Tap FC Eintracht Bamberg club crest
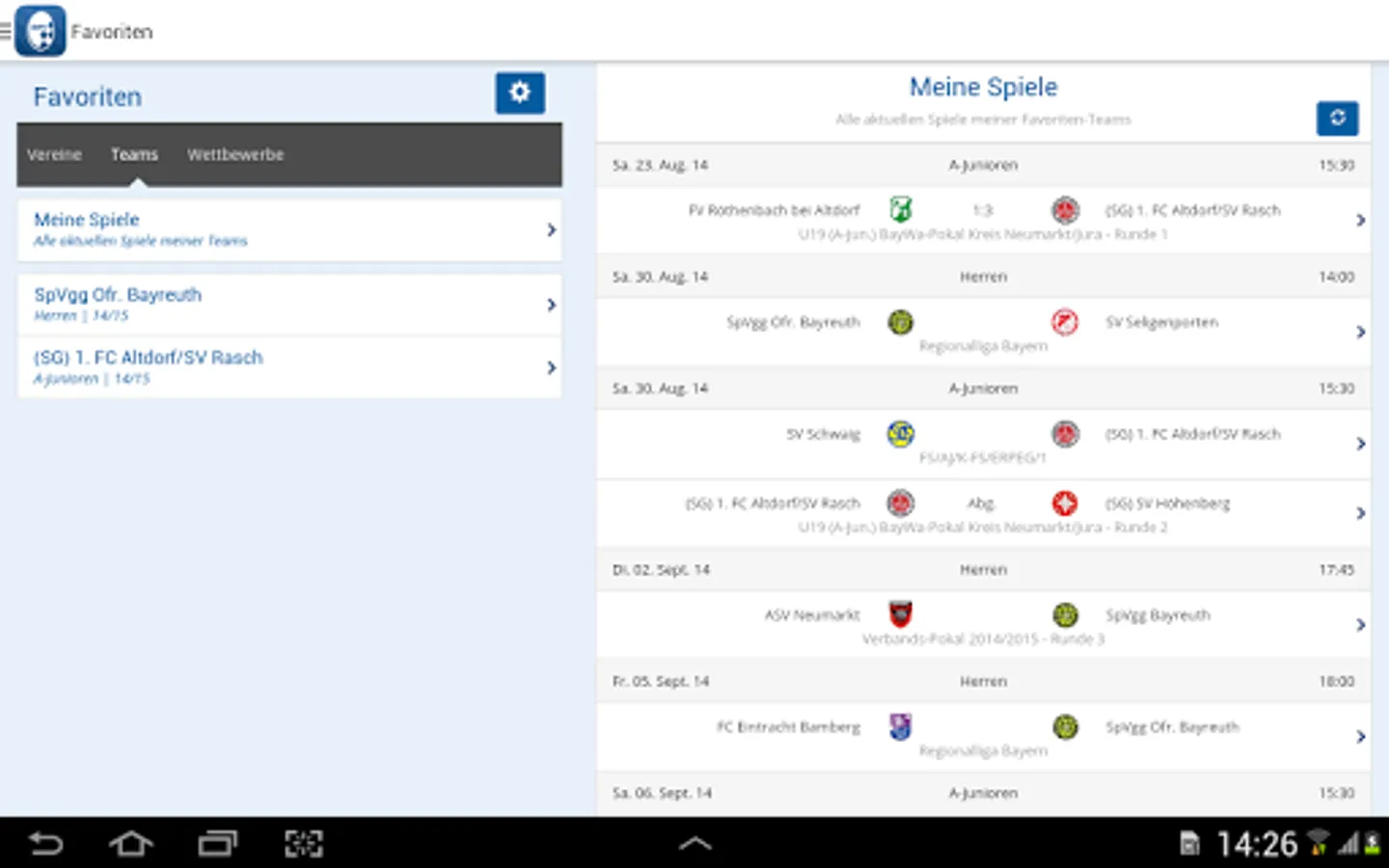 [x=900, y=726]
